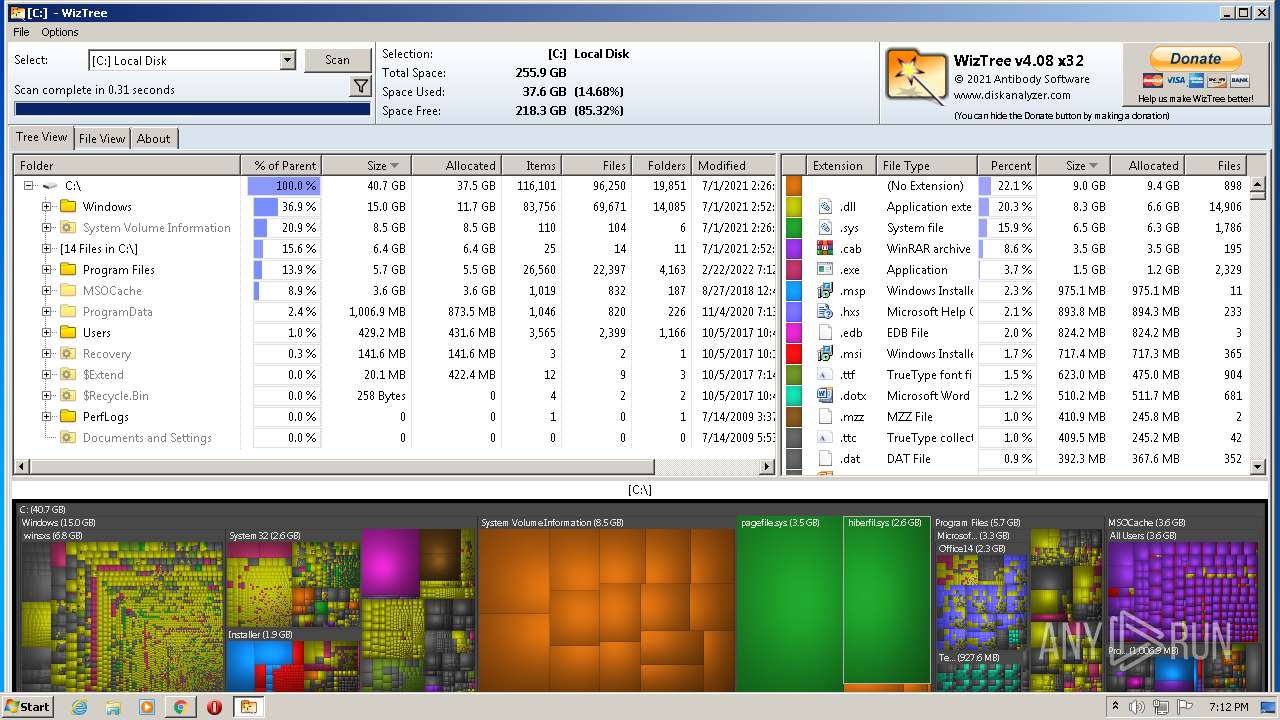Click the PerfLogs folder icon

click(68, 417)
